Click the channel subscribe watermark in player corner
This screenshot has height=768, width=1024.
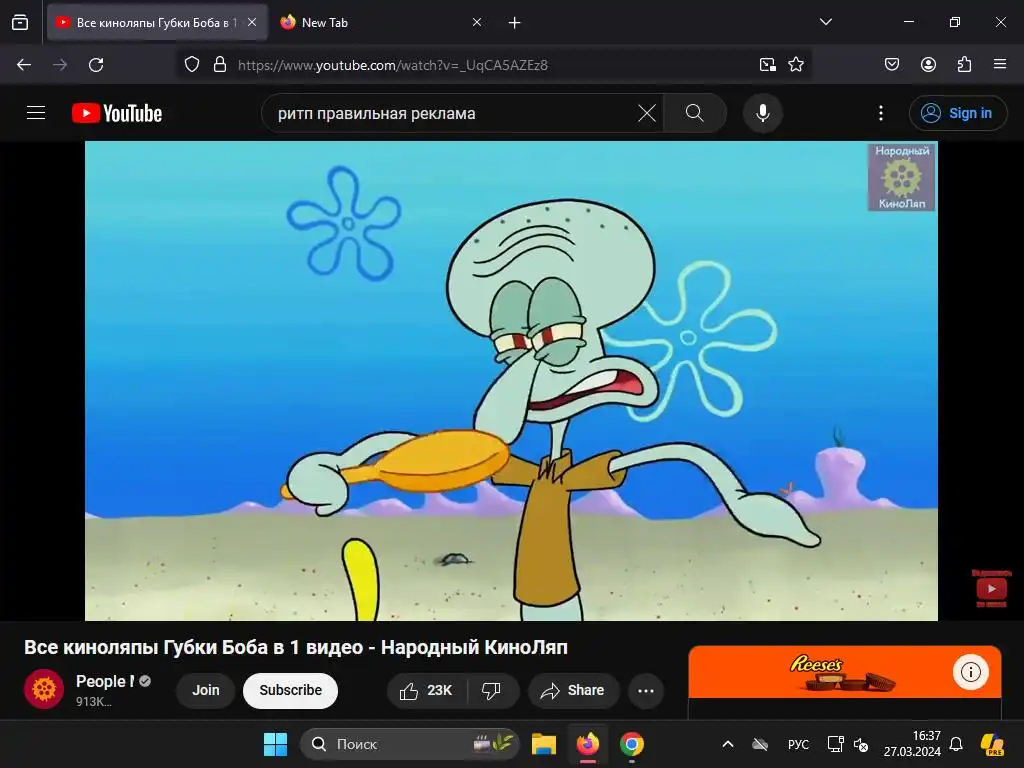[991, 588]
